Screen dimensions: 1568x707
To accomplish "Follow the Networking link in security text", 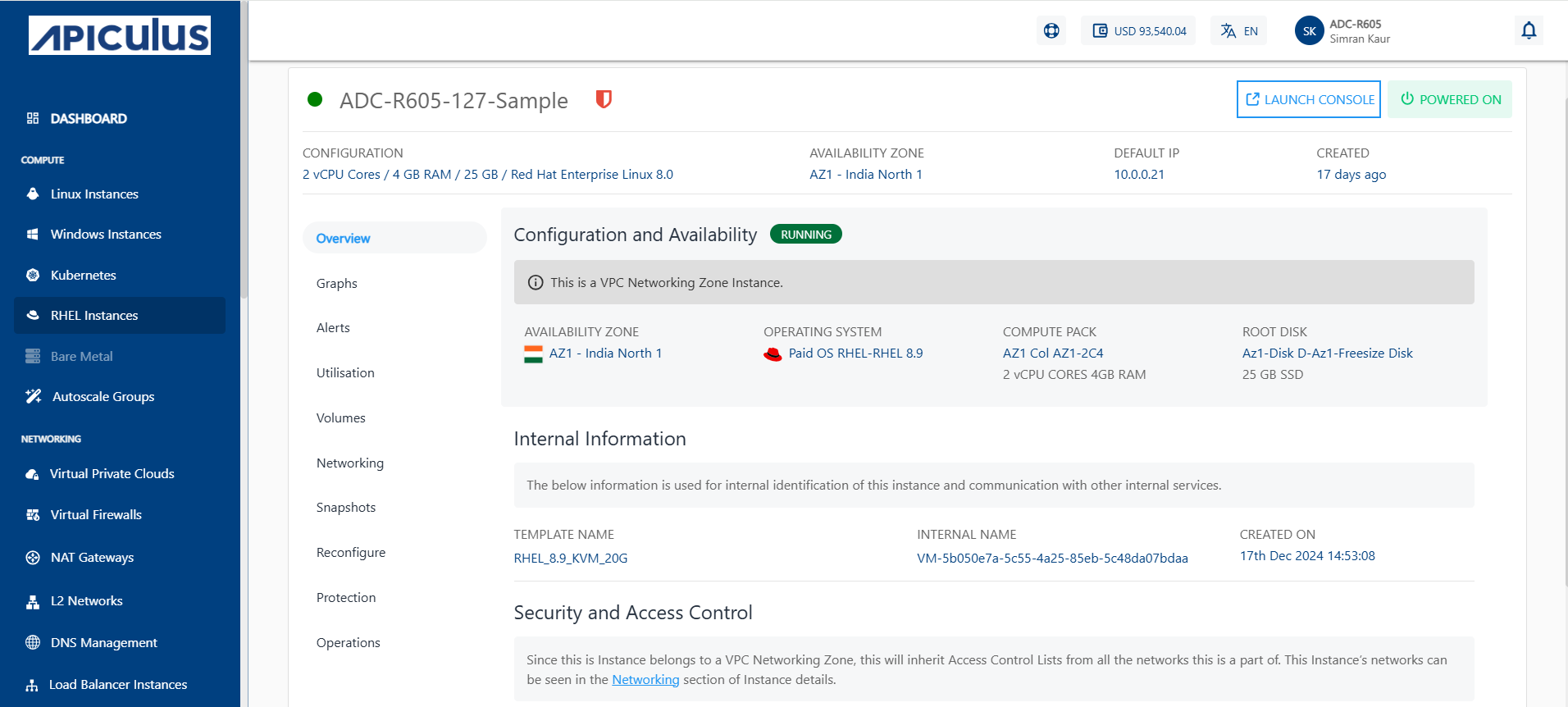I will [x=645, y=680].
